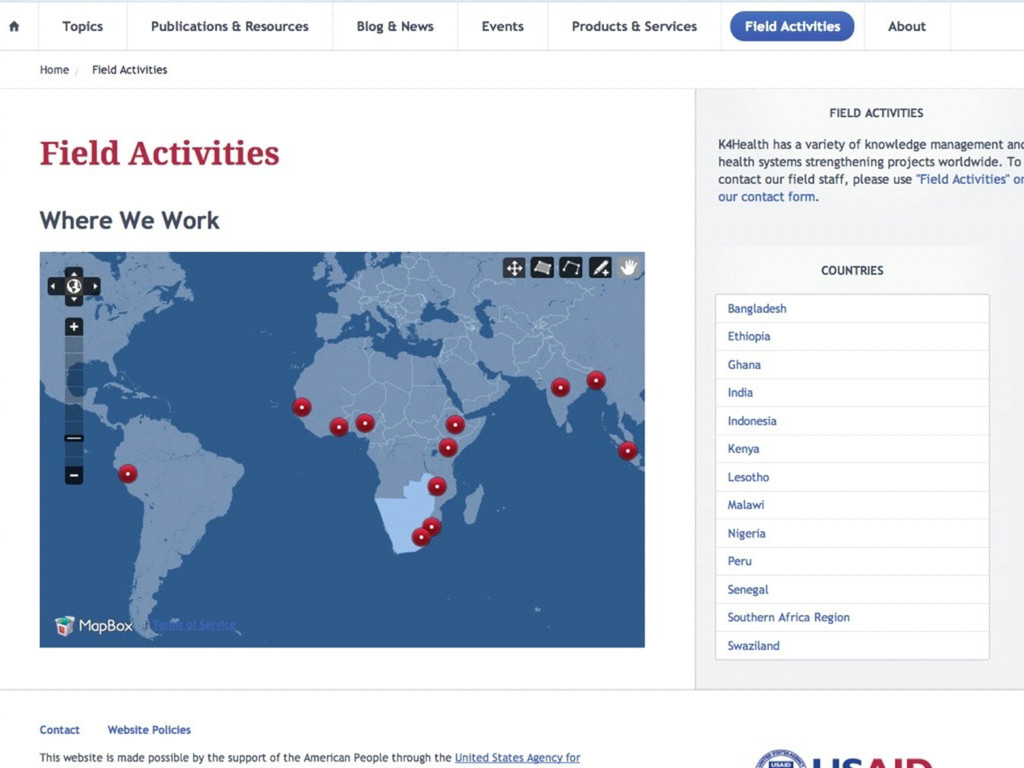The width and height of the screenshot is (1024, 768).
Task: Click the Bangladesh map marker
Action: coord(596,380)
